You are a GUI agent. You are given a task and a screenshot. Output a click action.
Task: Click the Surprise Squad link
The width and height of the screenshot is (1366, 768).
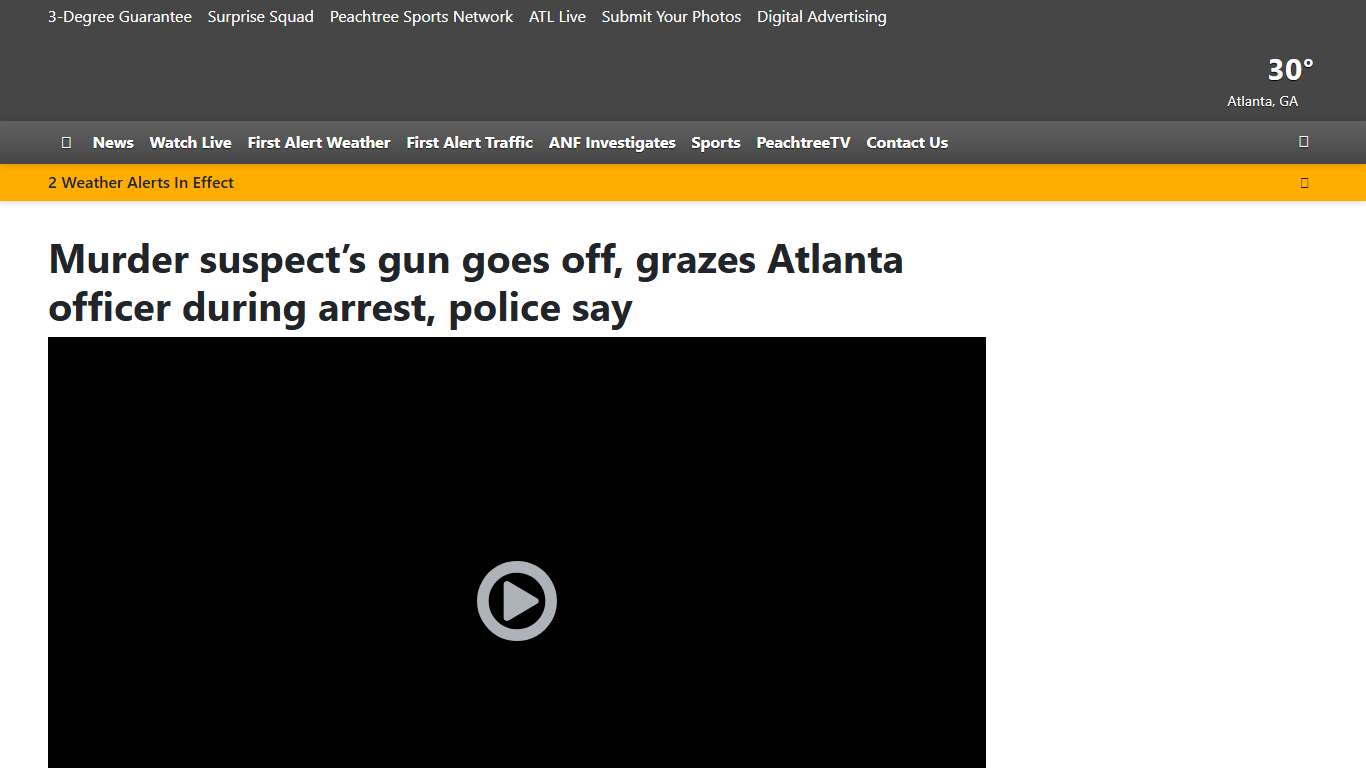point(260,16)
